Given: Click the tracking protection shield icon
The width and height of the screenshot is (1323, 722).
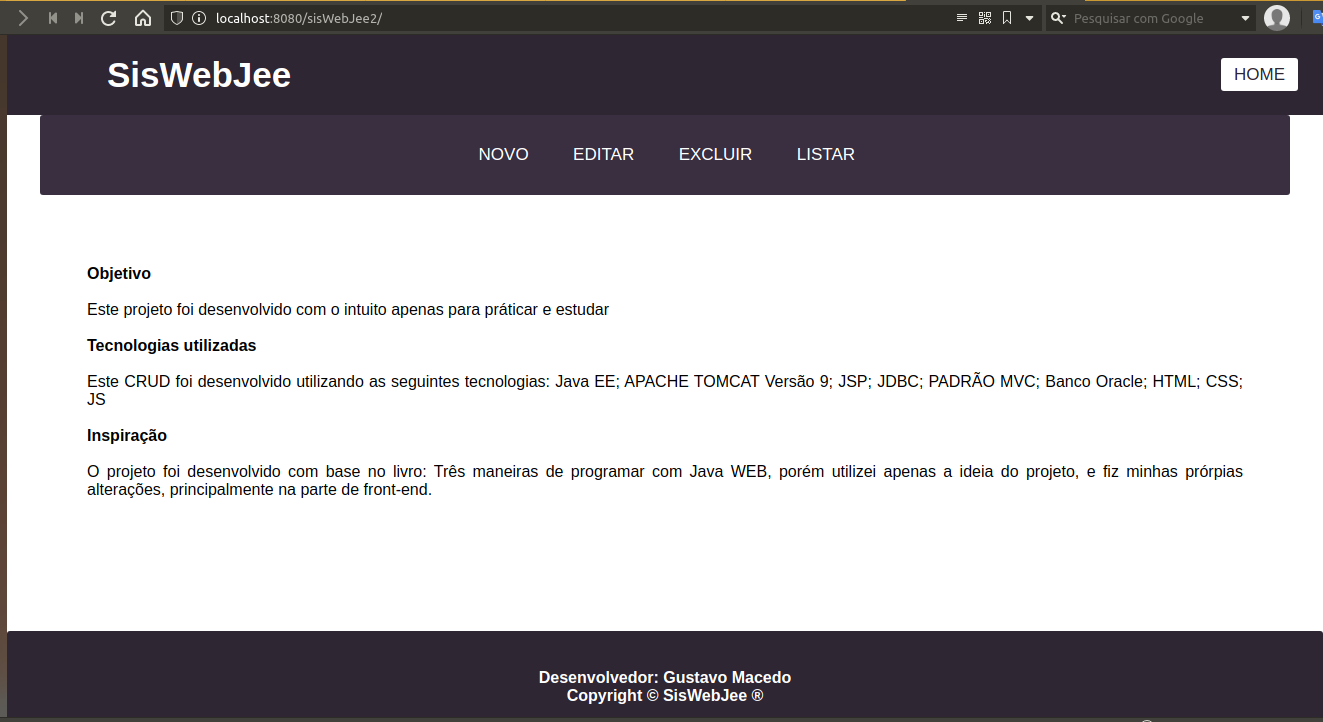Looking at the screenshot, I should [x=177, y=17].
